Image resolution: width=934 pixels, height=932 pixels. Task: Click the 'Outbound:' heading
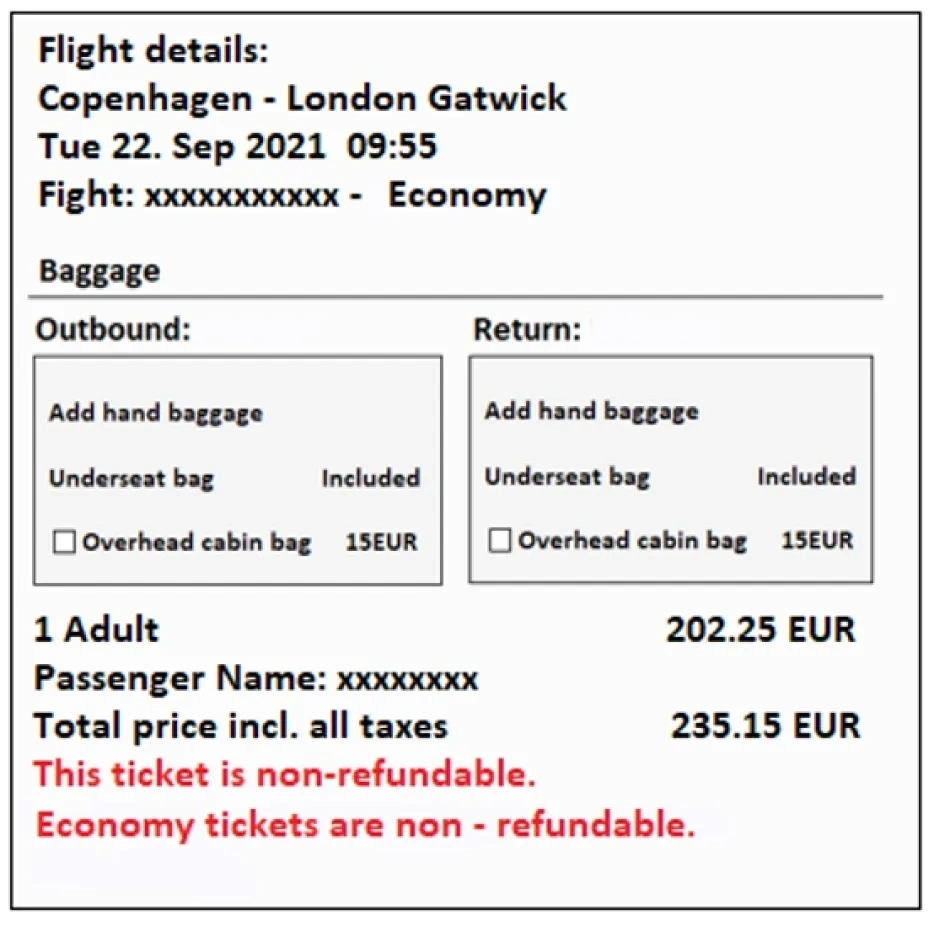112,330
